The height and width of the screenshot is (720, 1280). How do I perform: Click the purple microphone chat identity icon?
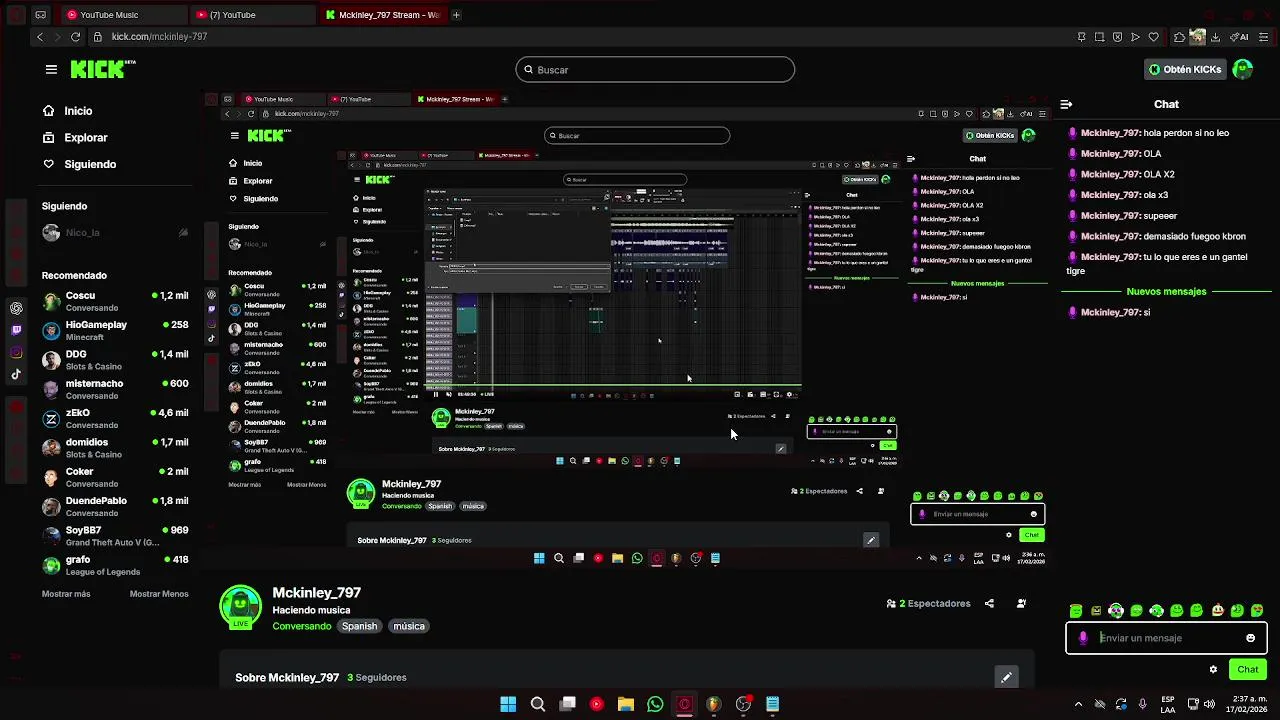pyautogui.click(x=1083, y=638)
